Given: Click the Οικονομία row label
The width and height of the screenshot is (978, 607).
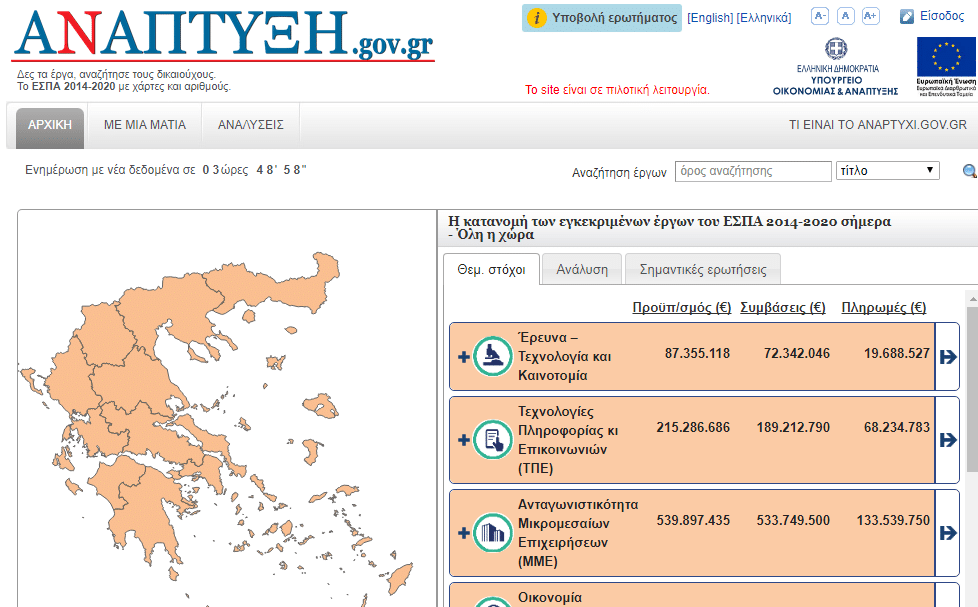Looking at the screenshot, I should coord(550,598).
